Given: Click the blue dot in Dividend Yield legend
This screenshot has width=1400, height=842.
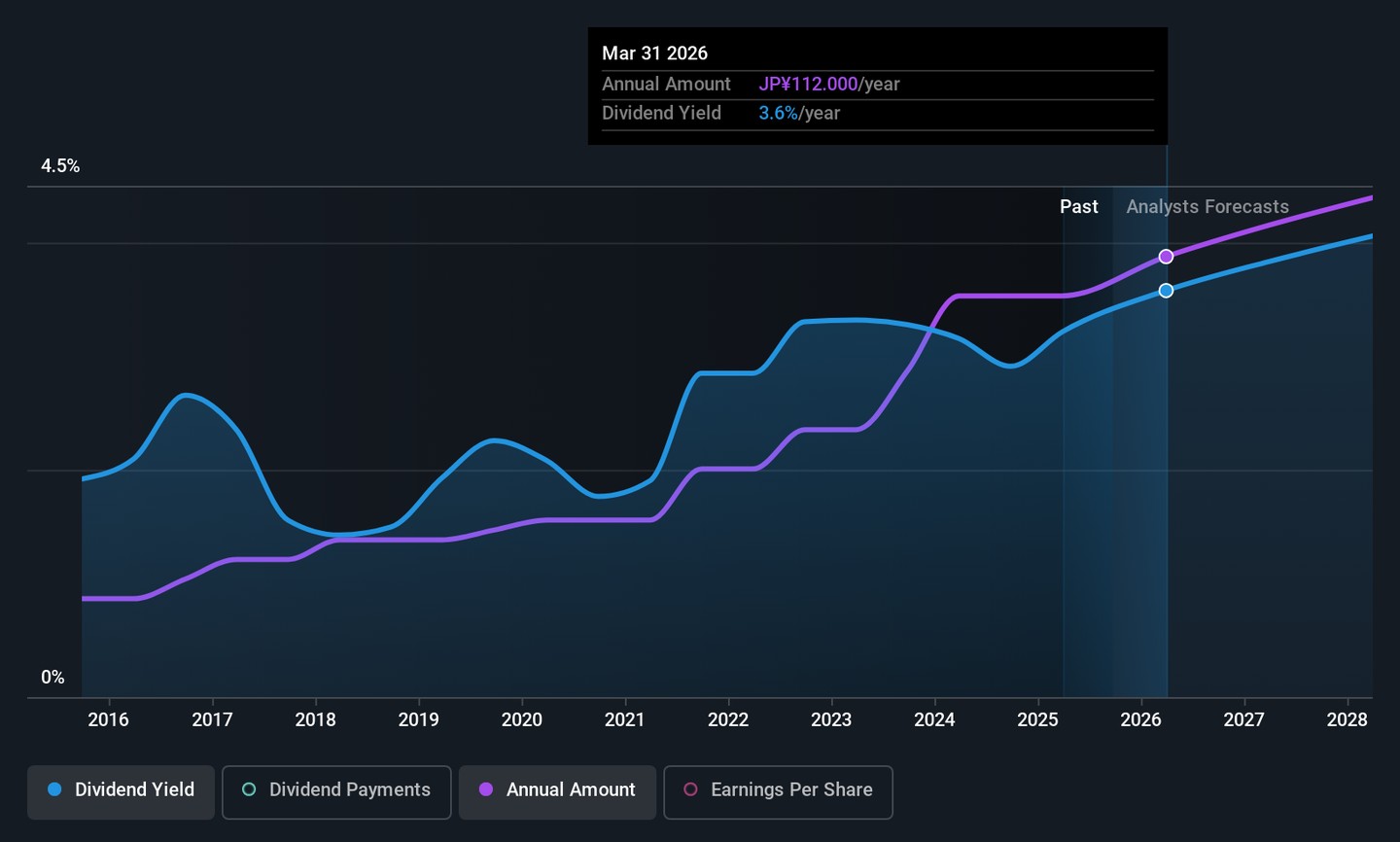Looking at the screenshot, I should (x=54, y=789).
